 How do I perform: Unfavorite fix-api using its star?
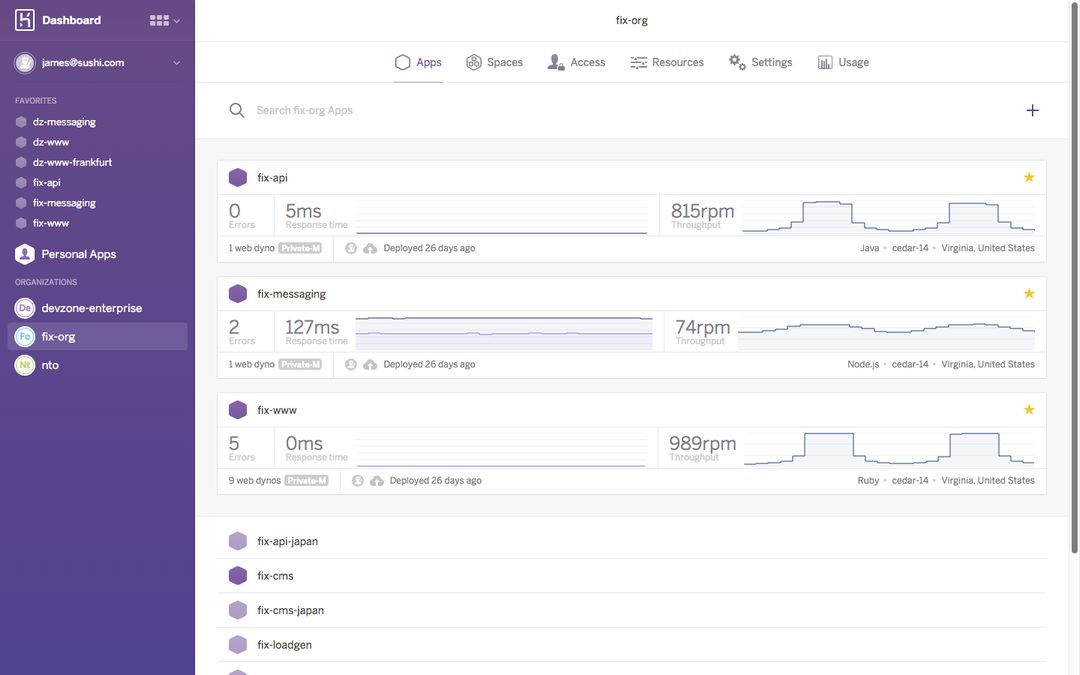[x=1029, y=177]
